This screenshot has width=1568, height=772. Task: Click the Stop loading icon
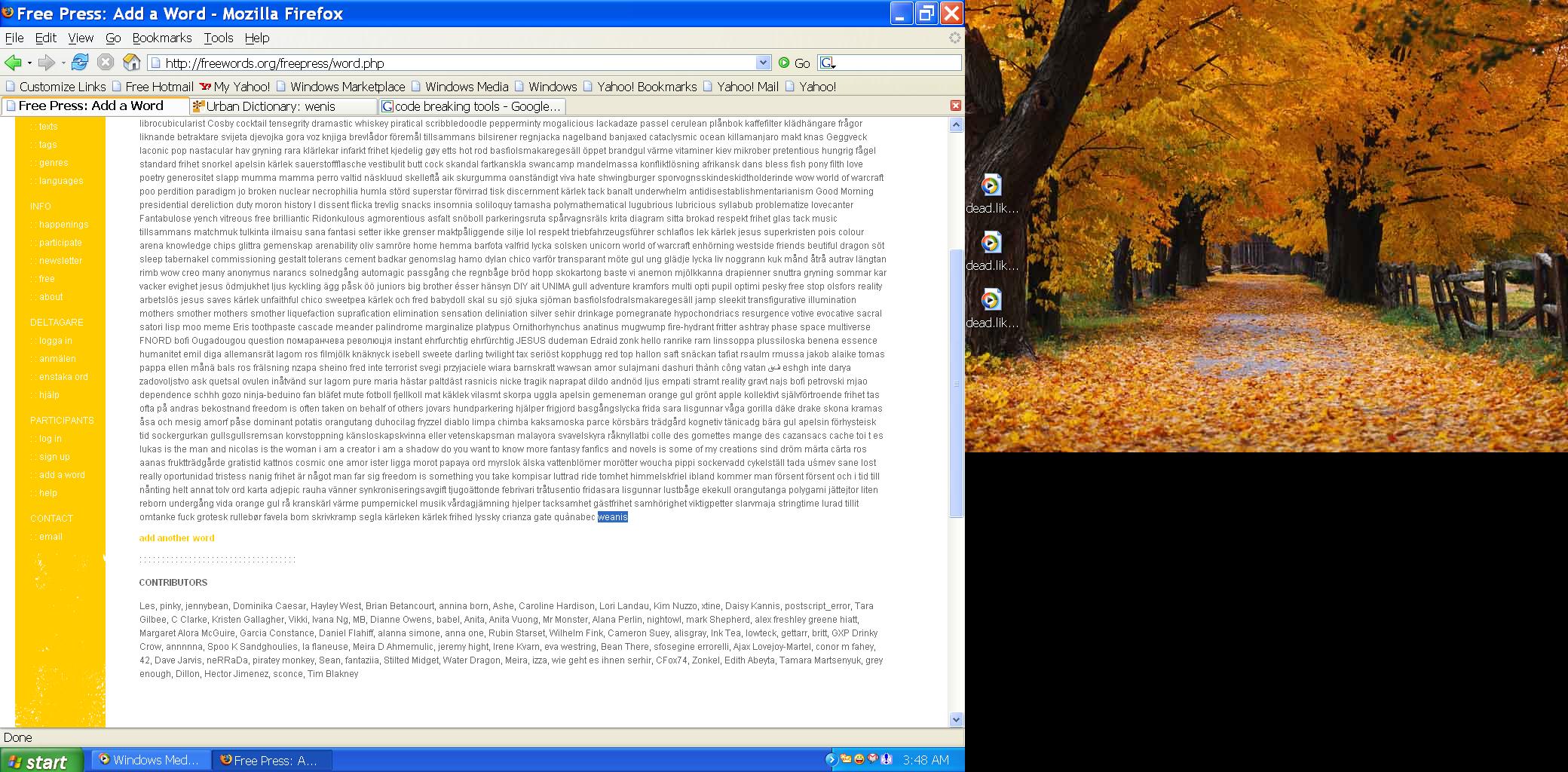coord(106,63)
